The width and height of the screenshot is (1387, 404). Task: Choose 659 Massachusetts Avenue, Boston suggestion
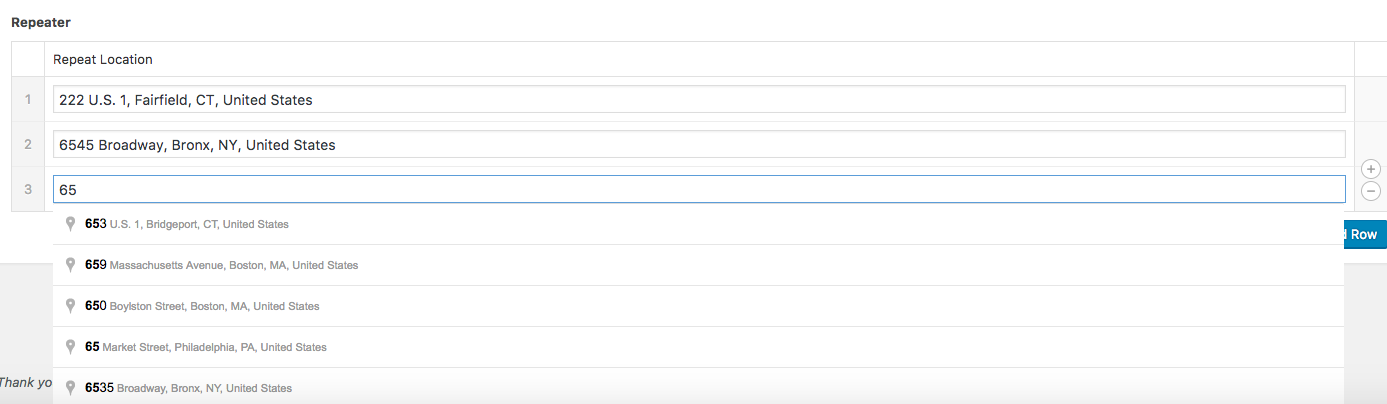click(222, 266)
